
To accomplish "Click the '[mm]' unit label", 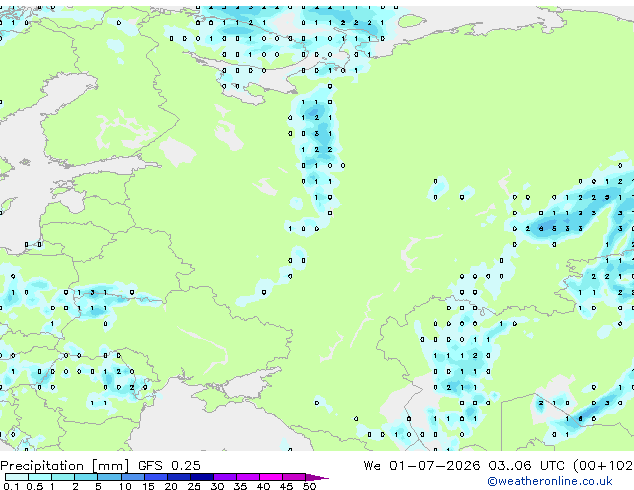I will tap(110, 466).
